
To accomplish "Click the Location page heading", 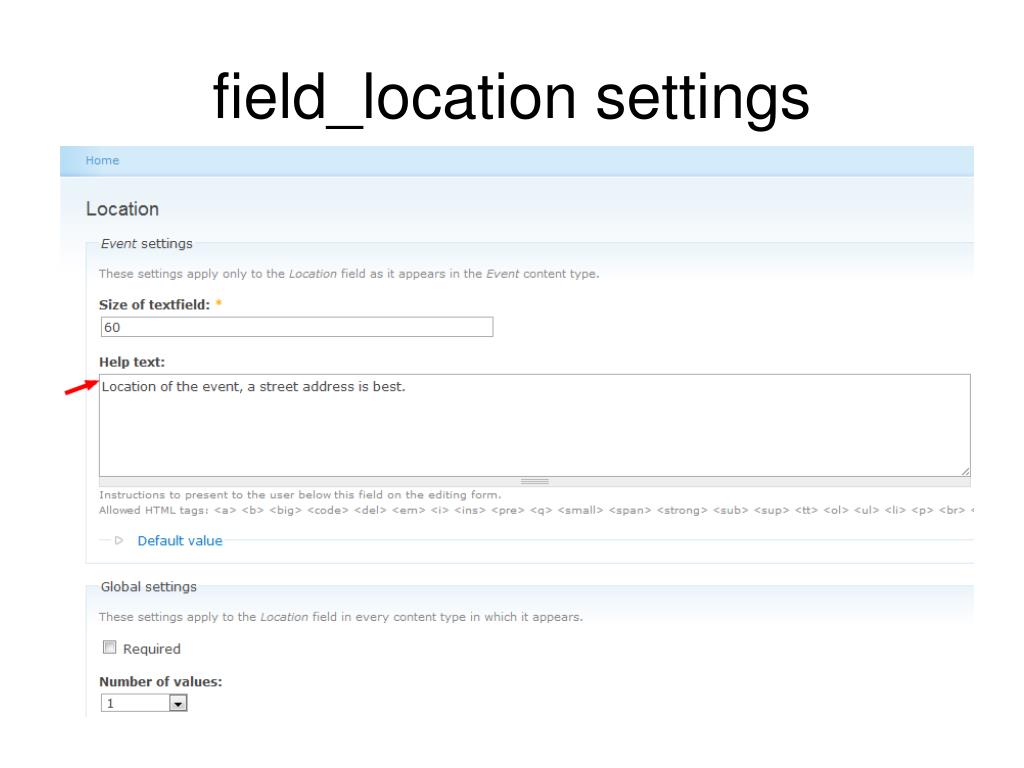I will click(x=122, y=209).
